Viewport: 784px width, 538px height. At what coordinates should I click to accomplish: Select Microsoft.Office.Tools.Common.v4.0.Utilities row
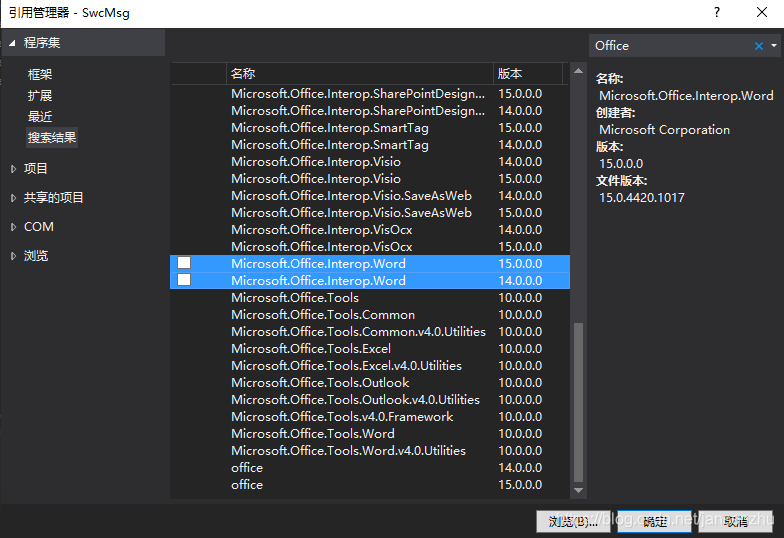[370, 332]
